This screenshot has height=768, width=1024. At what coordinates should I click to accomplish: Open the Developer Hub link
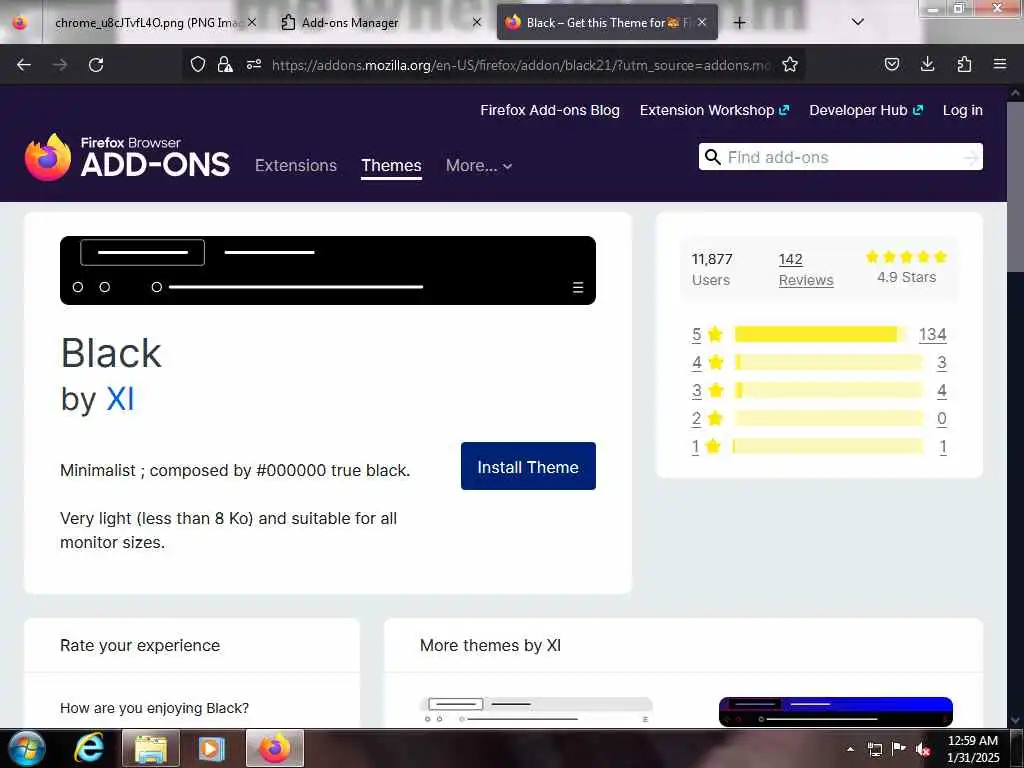coord(866,110)
